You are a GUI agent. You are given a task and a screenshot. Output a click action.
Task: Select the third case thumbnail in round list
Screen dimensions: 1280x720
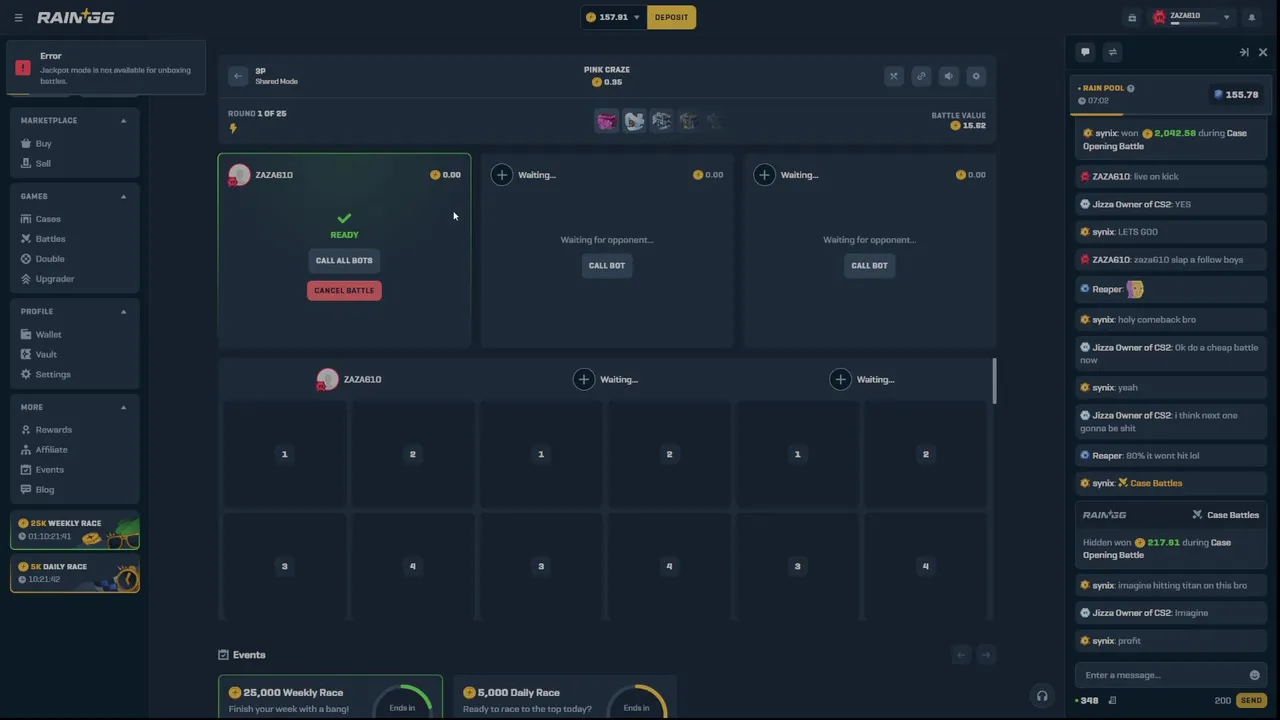[661, 121]
